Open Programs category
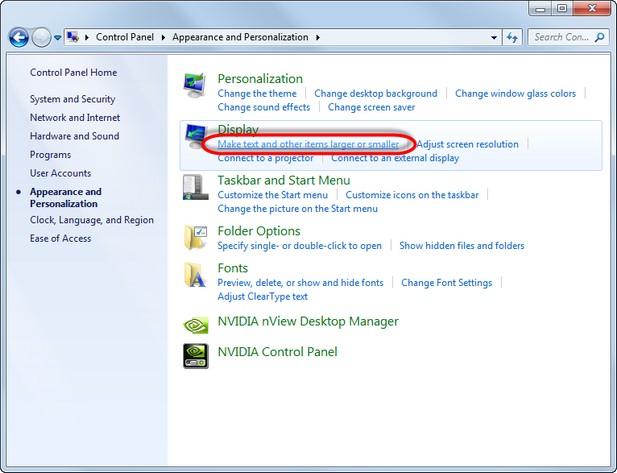This screenshot has width=617, height=473. point(50,155)
